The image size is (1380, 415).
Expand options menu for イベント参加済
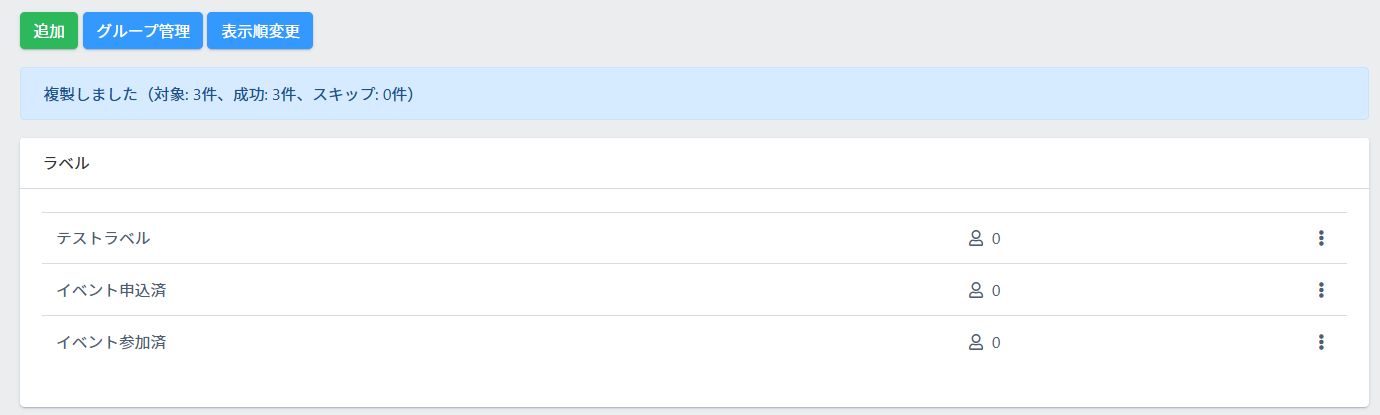tap(1321, 342)
